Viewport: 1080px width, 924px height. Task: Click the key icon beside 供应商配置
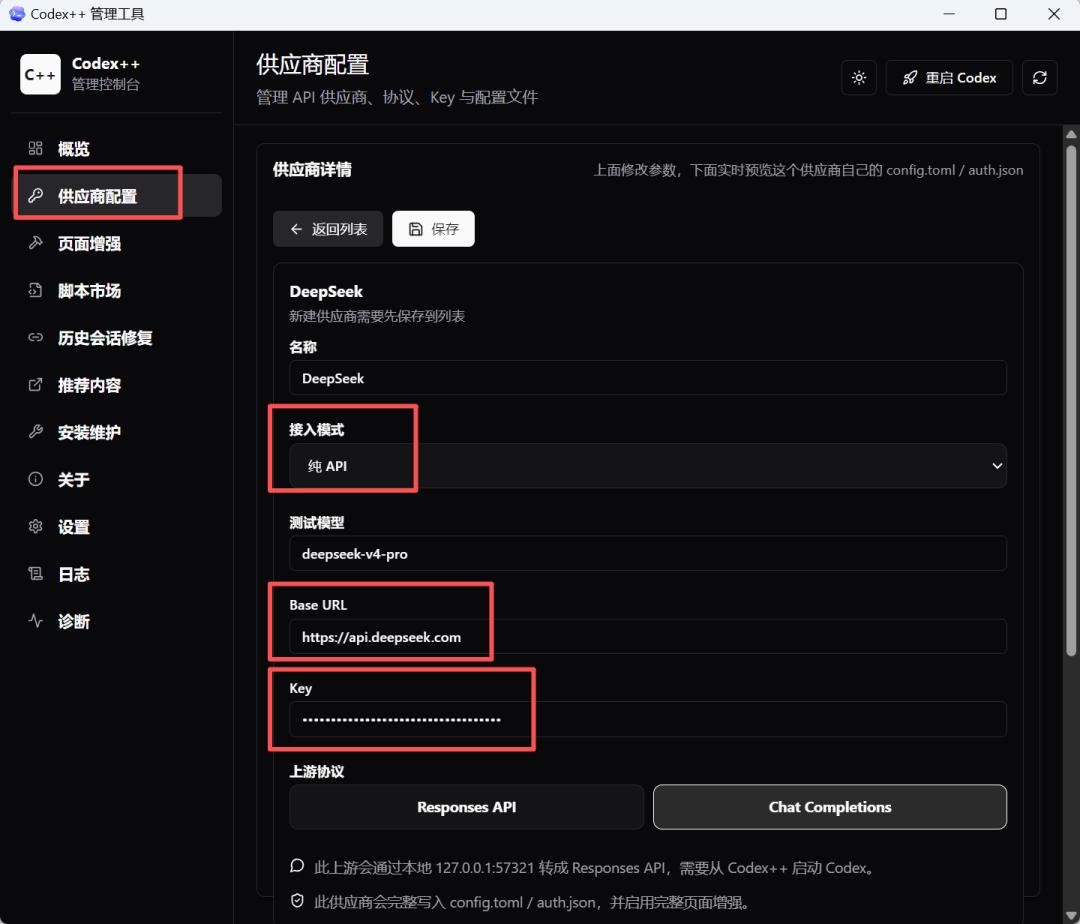tap(35, 196)
